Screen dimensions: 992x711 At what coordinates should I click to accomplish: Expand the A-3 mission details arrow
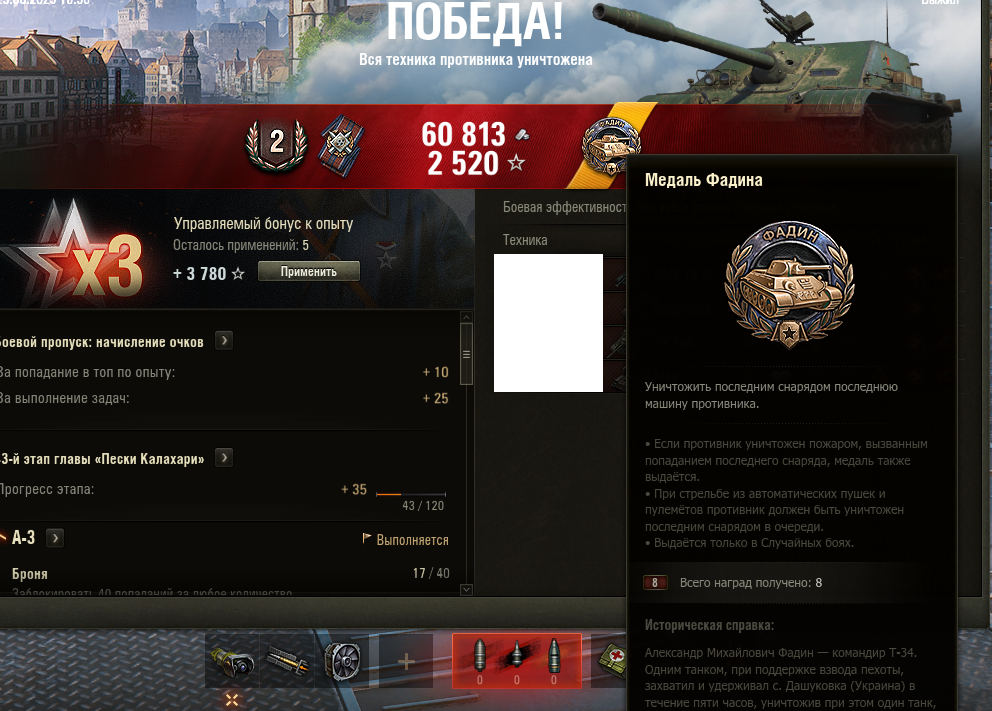click(55, 538)
